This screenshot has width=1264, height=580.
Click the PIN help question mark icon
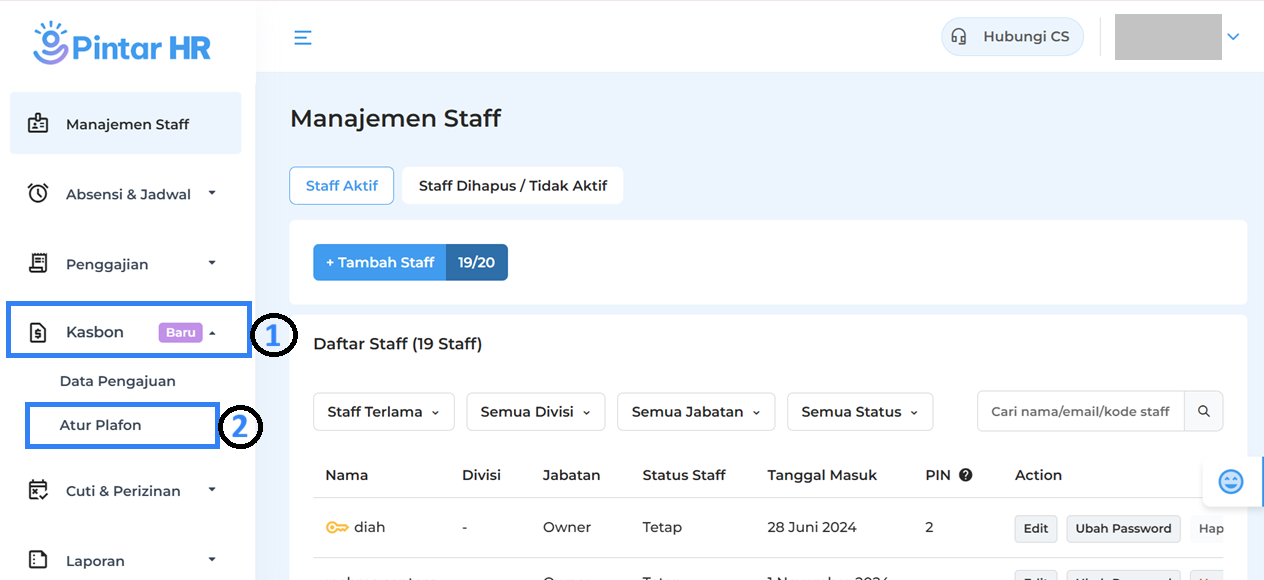tap(965, 475)
